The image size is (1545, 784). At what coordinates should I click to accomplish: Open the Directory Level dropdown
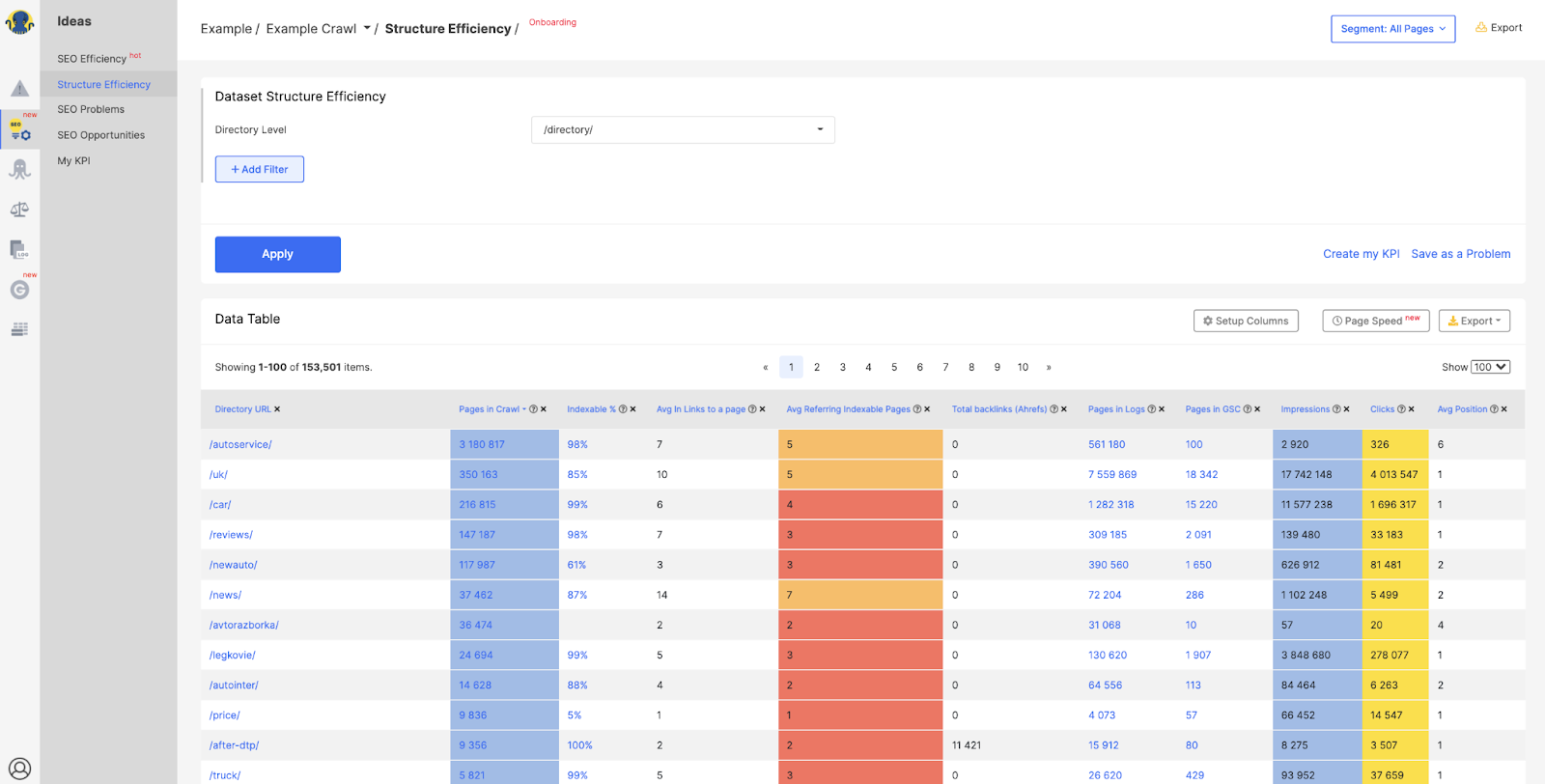683,129
